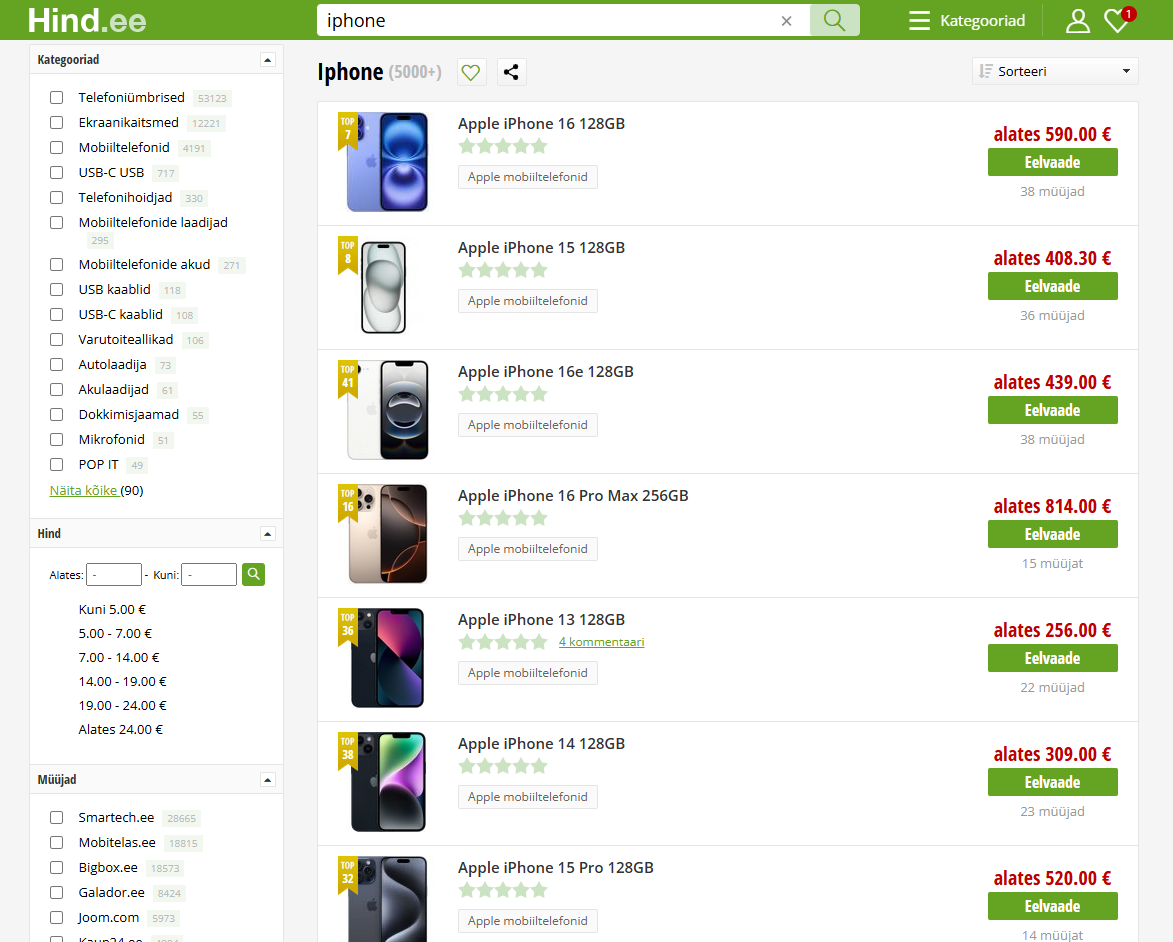Click the TOP 41 badge on iPhone 16e
The height and width of the screenshot is (942, 1173).
click(x=348, y=379)
